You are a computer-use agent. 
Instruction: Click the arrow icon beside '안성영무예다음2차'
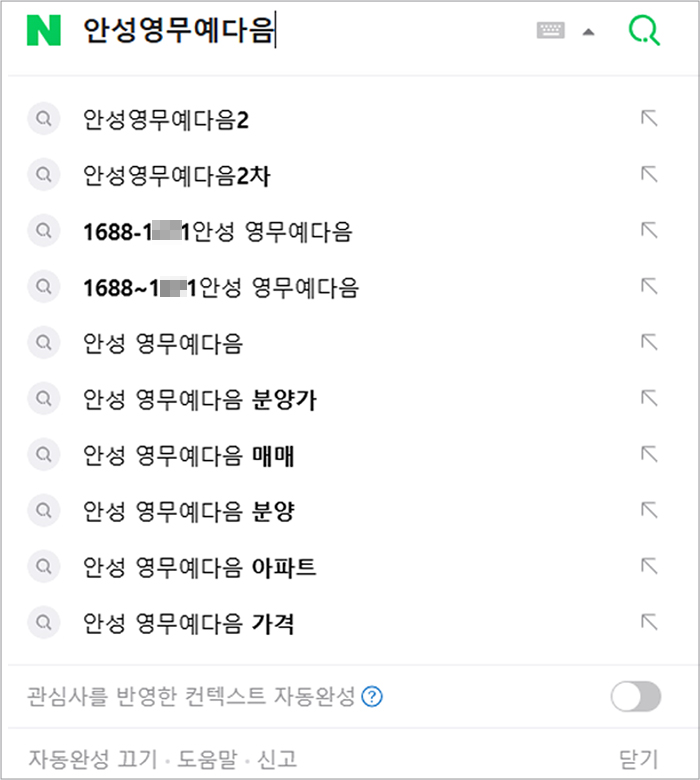[649, 175]
